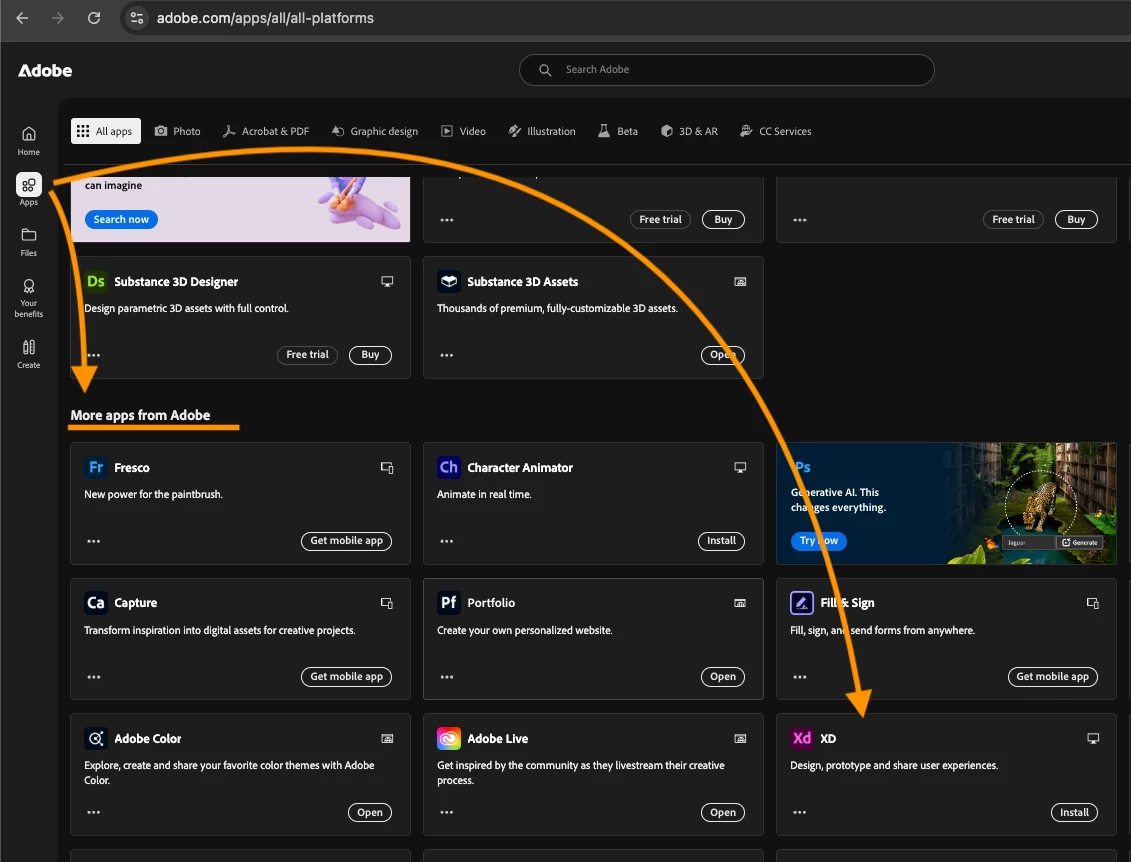The image size is (1131, 862).
Task: Click web platform icon on Portfolio card
Action: coord(740,603)
